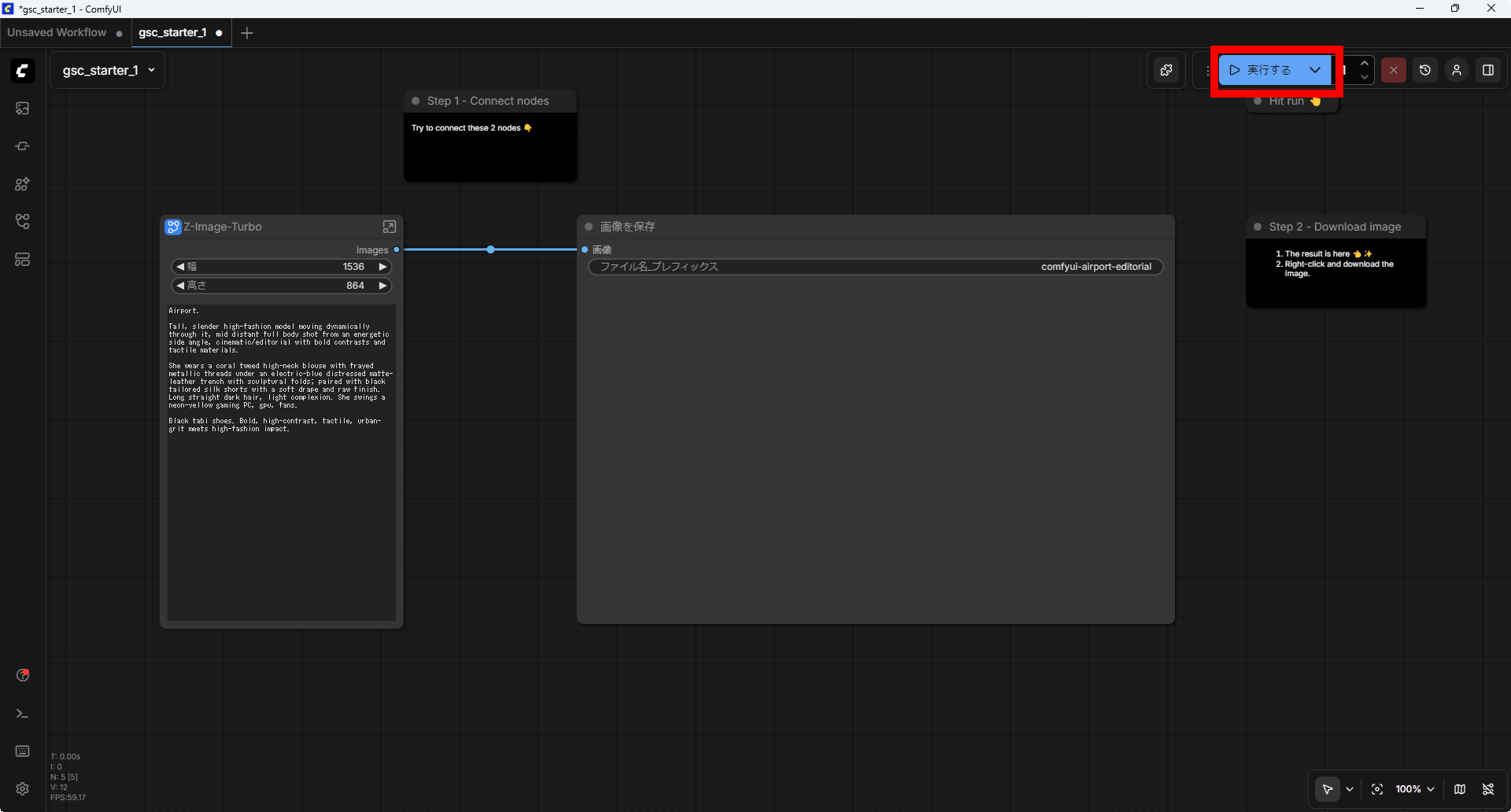This screenshot has height=812, width=1511.
Task: Open the settings gear in sidebar
Action: [x=22, y=788]
